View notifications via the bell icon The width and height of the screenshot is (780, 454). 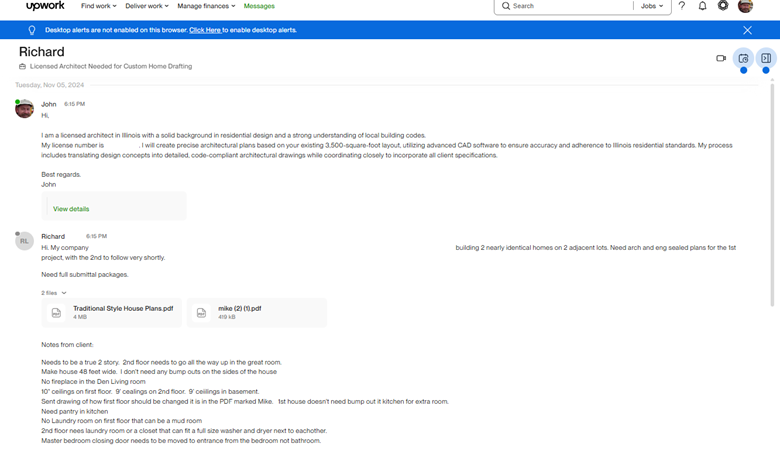(x=702, y=6)
